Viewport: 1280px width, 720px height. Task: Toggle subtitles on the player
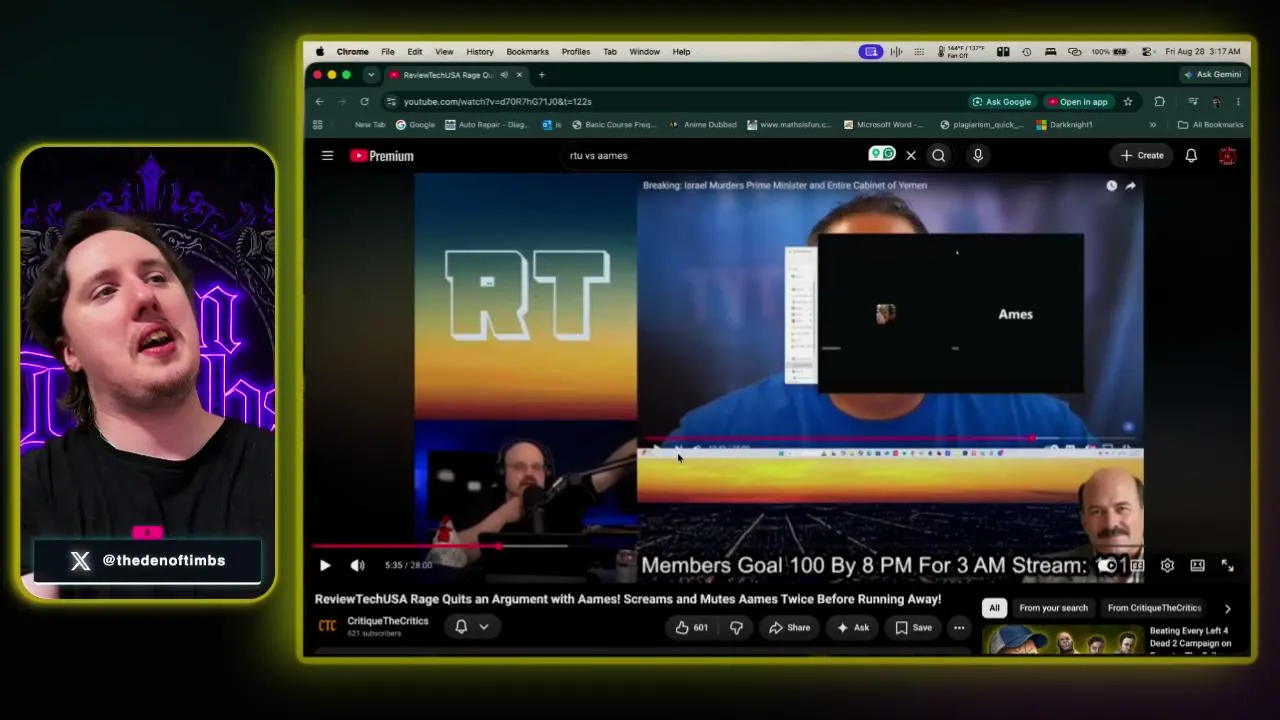point(1137,565)
